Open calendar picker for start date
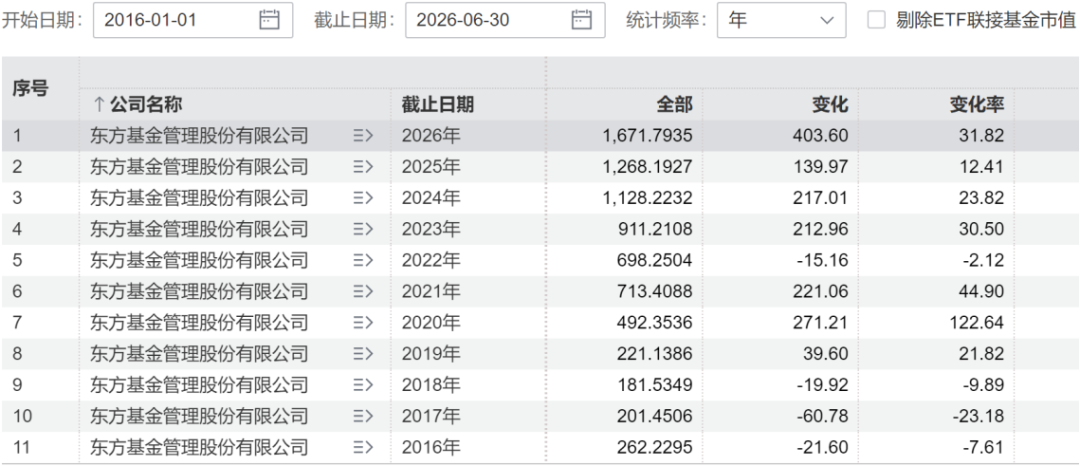 click(x=269, y=20)
